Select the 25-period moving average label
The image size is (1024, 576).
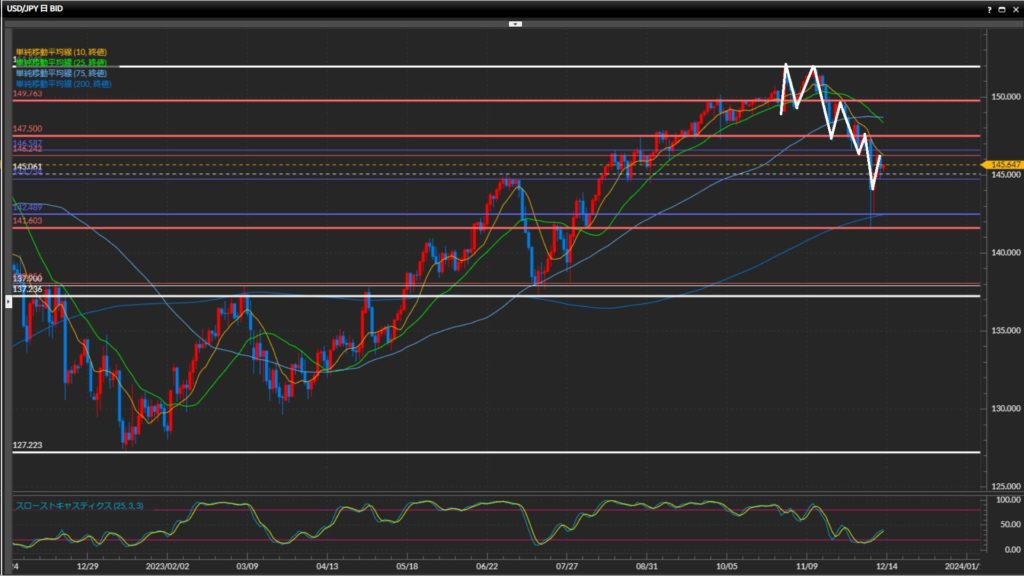[60, 62]
